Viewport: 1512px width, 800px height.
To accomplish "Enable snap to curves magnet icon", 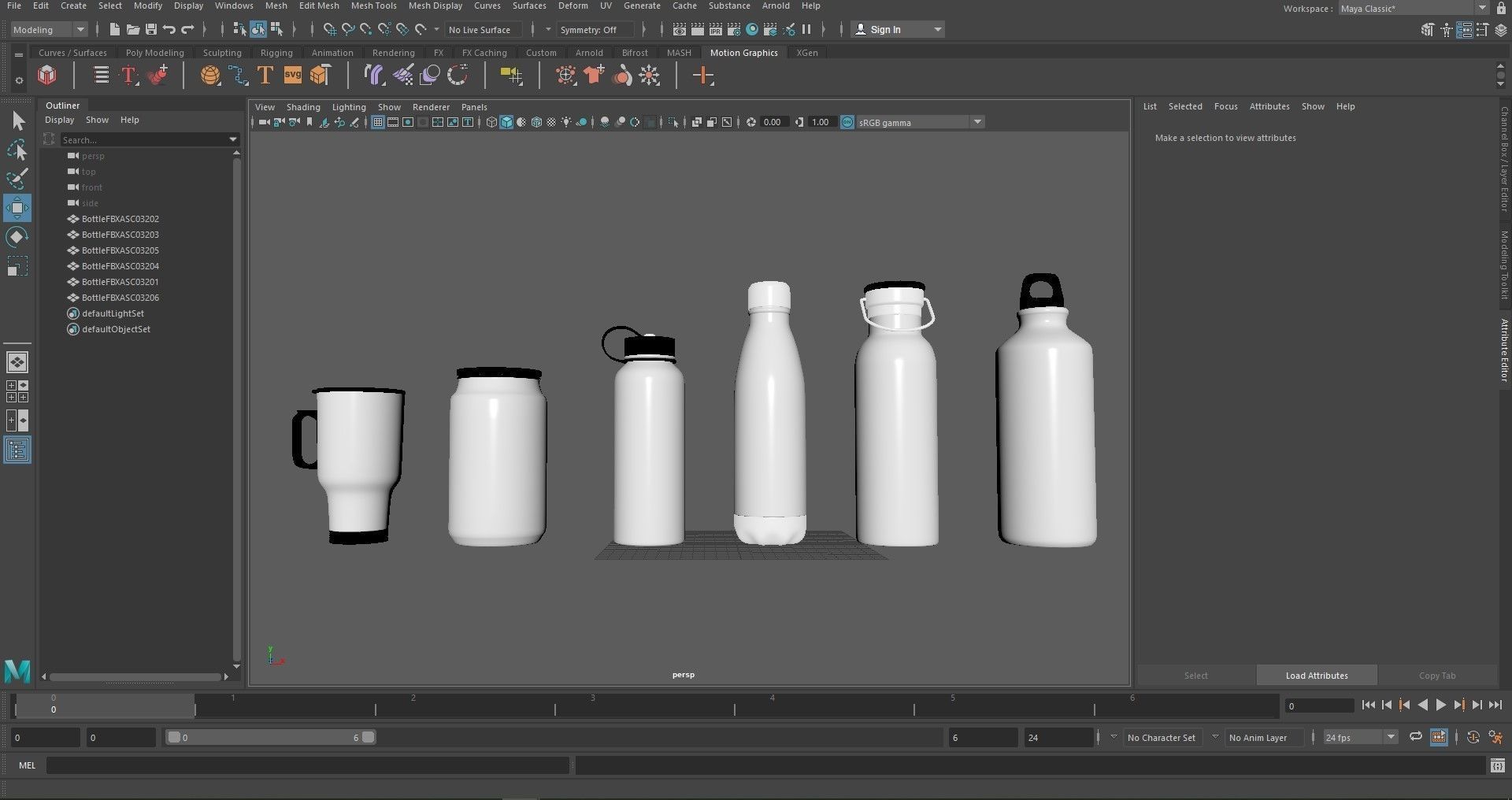I will pos(347,30).
